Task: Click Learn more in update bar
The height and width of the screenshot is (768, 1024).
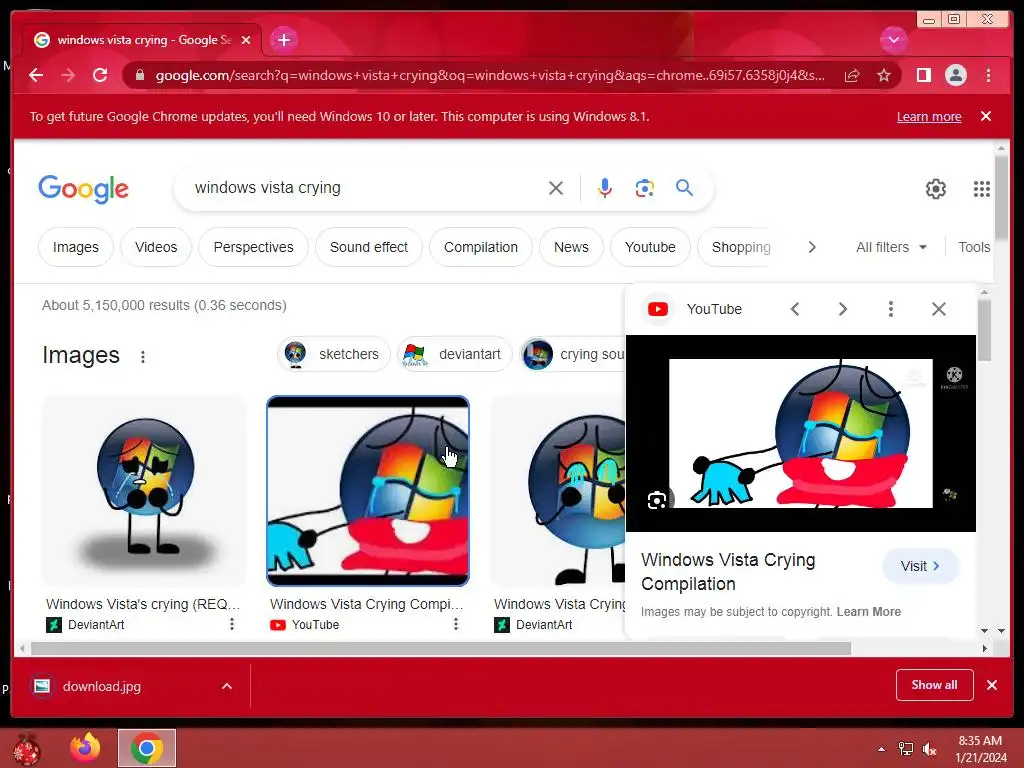Action: coord(929,117)
